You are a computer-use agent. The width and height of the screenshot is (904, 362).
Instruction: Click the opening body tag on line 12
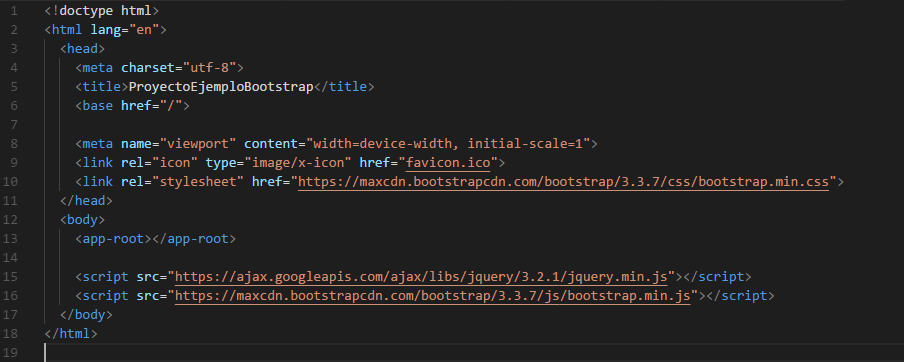click(82, 220)
